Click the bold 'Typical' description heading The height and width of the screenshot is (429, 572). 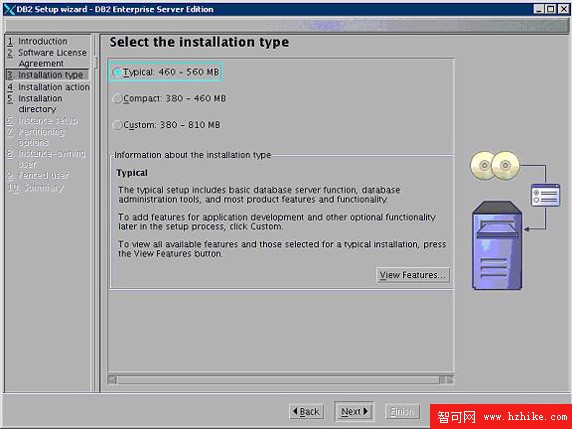(132, 173)
